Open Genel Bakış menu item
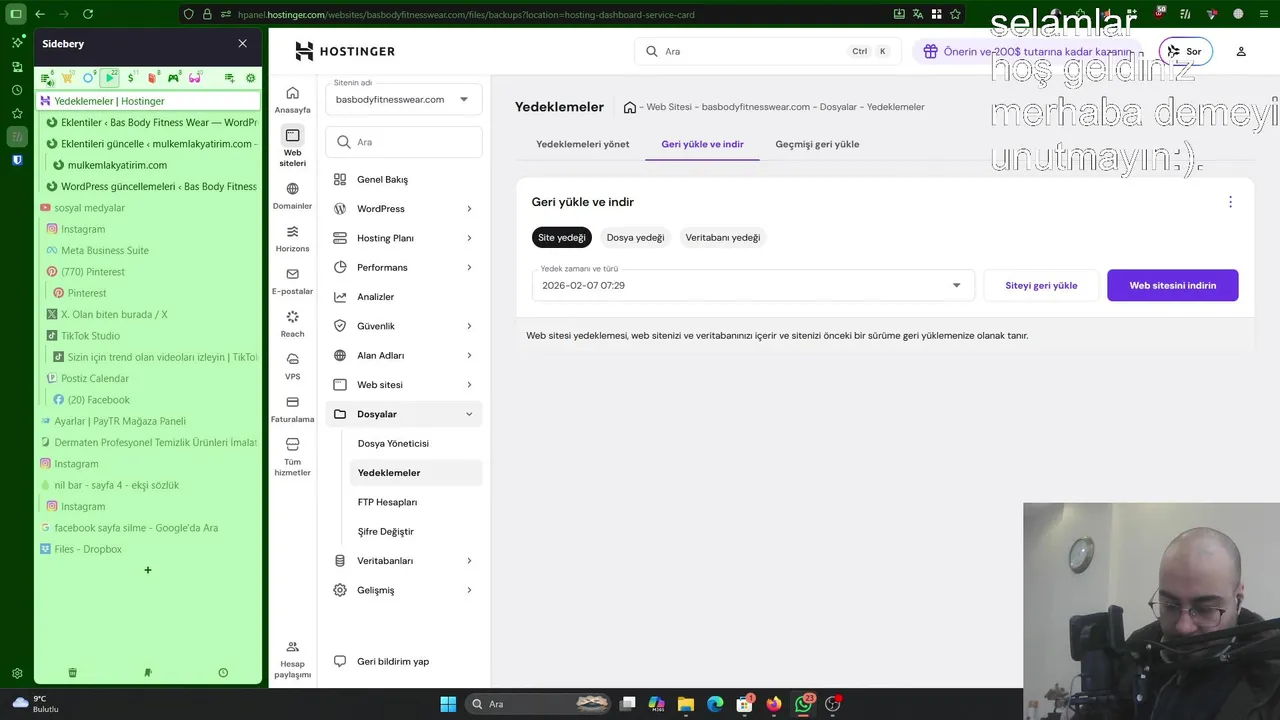Screen dimensions: 1280x720 [405, 179]
